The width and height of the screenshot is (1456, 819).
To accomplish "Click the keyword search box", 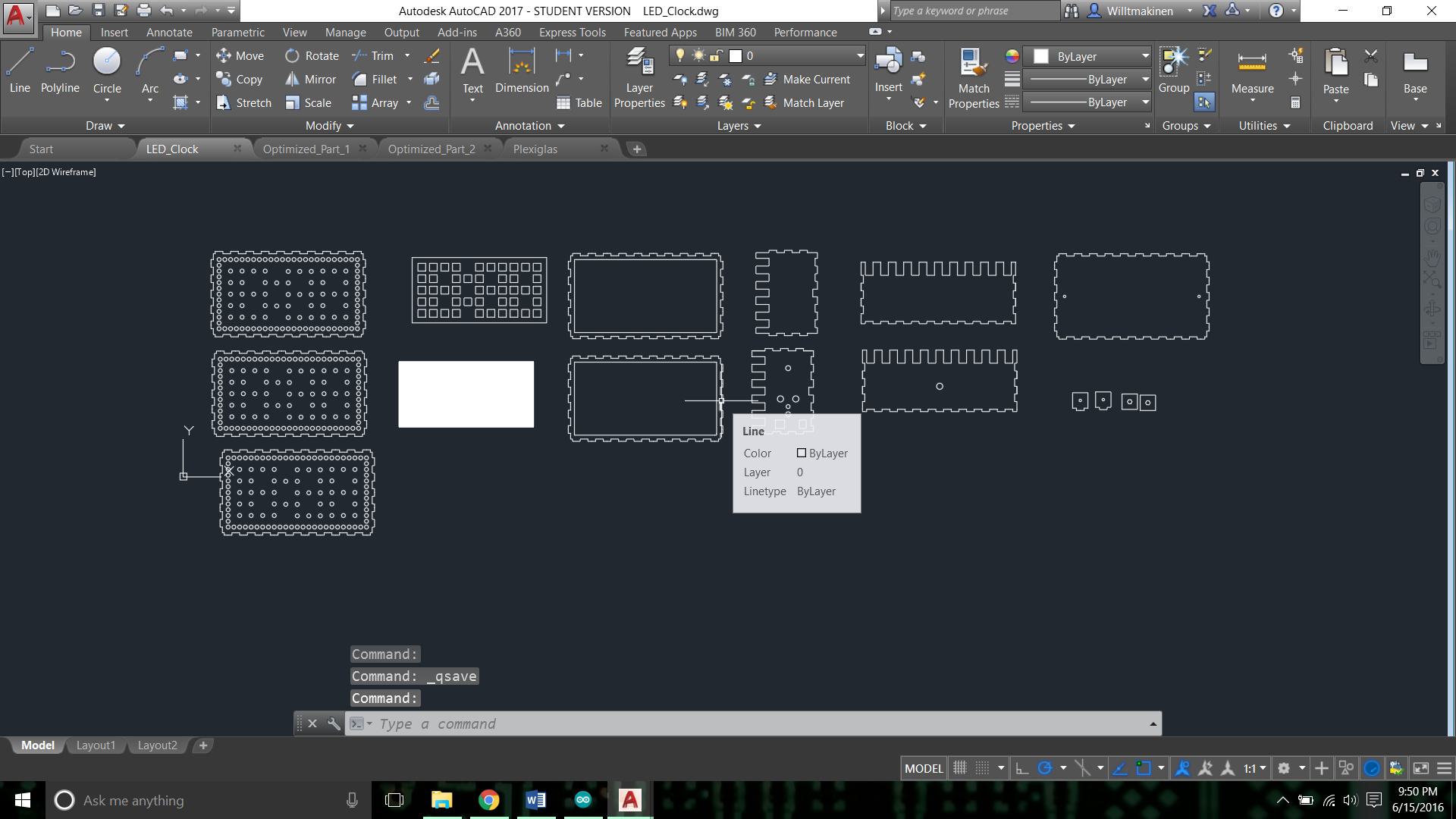I will [x=974, y=11].
